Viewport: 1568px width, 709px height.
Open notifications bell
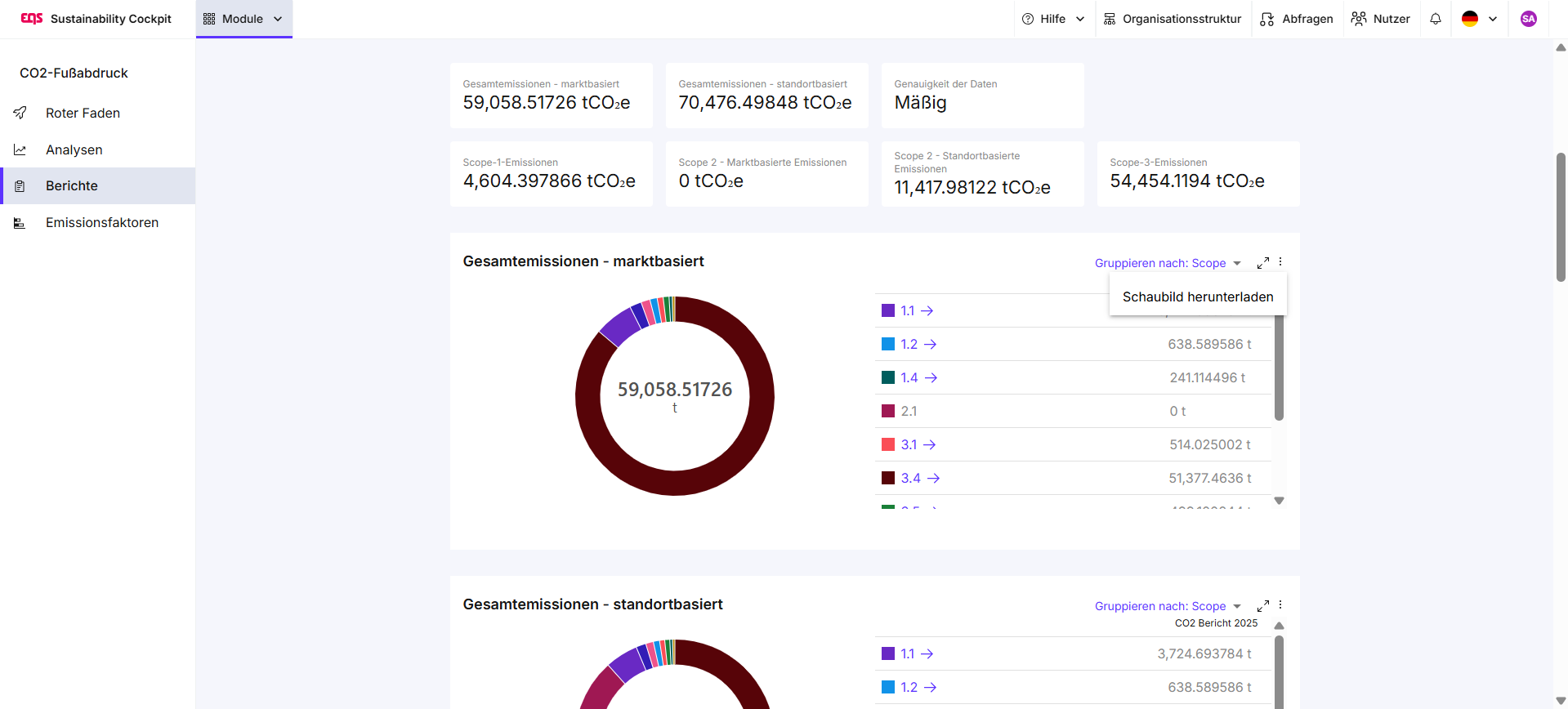click(1436, 19)
